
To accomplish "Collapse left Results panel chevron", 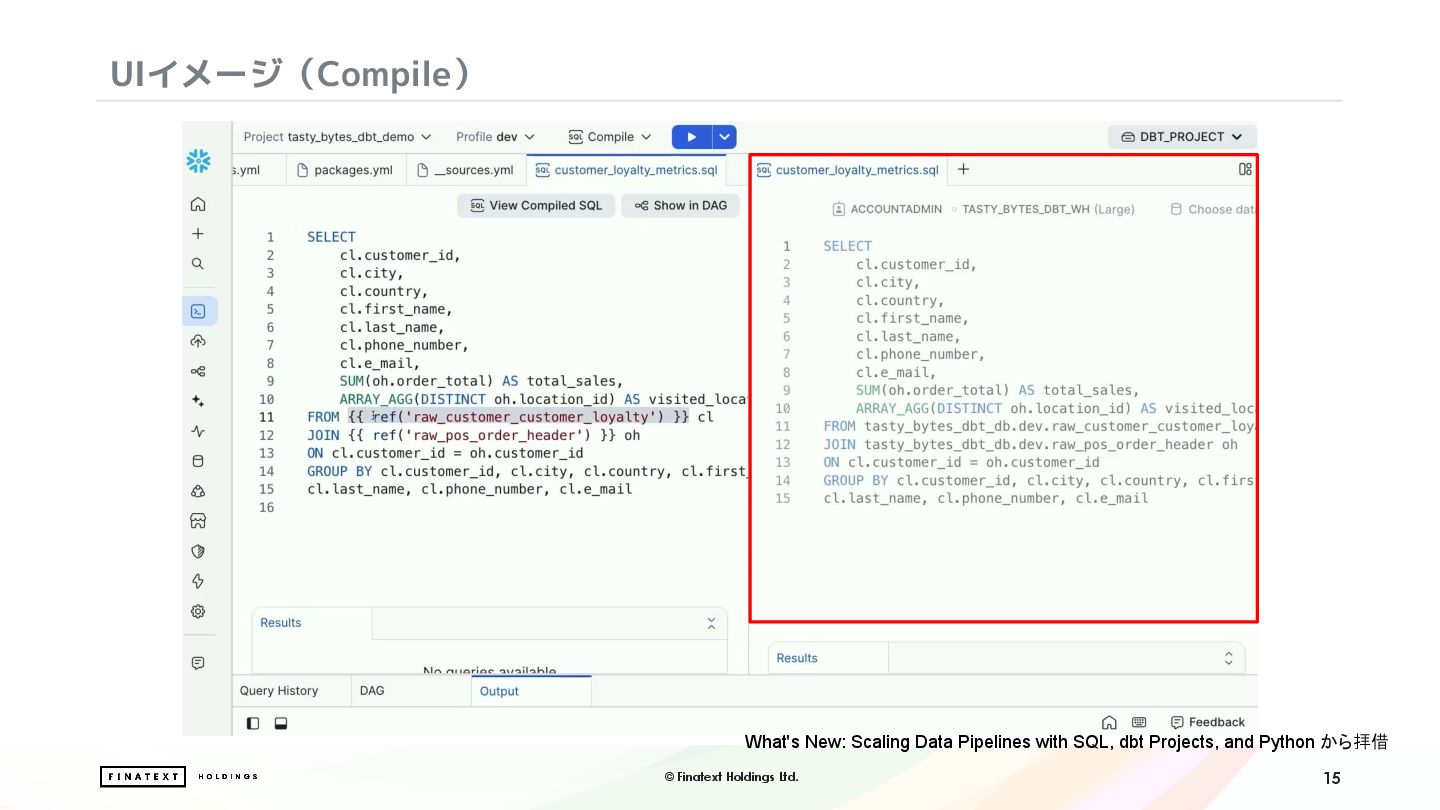I will coord(711,623).
